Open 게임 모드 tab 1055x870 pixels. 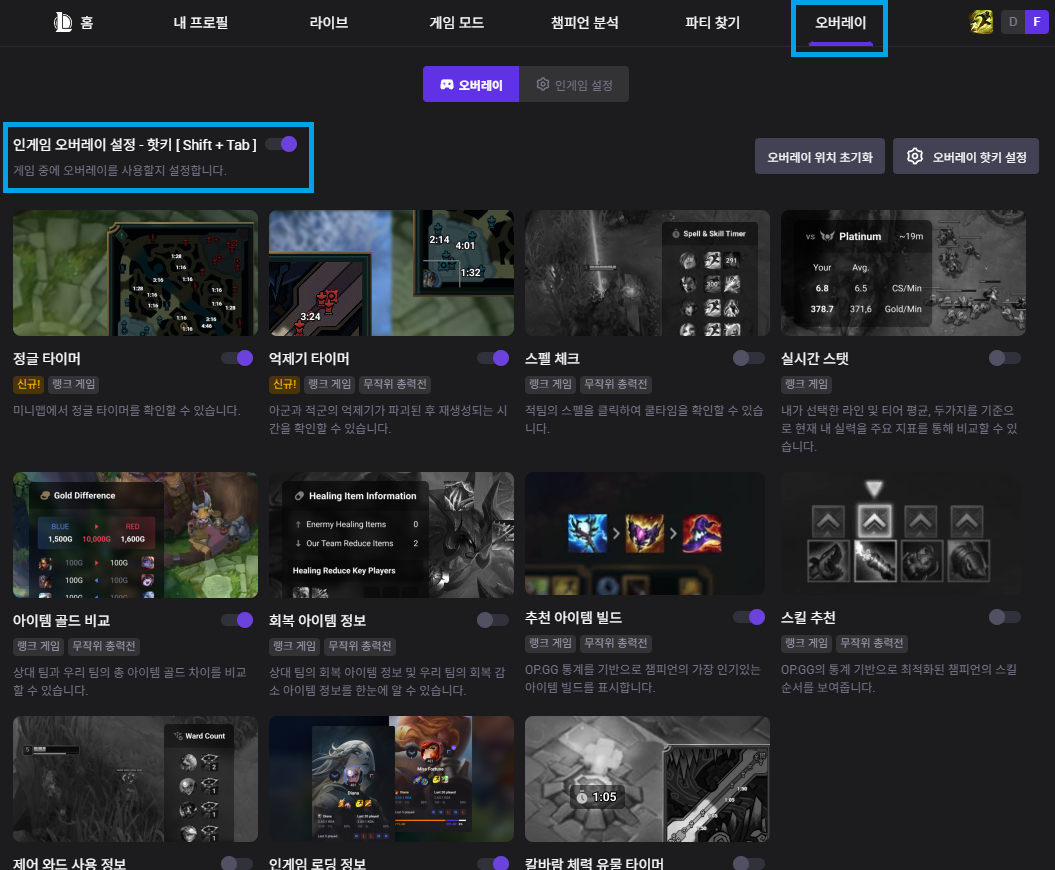(457, 23)
